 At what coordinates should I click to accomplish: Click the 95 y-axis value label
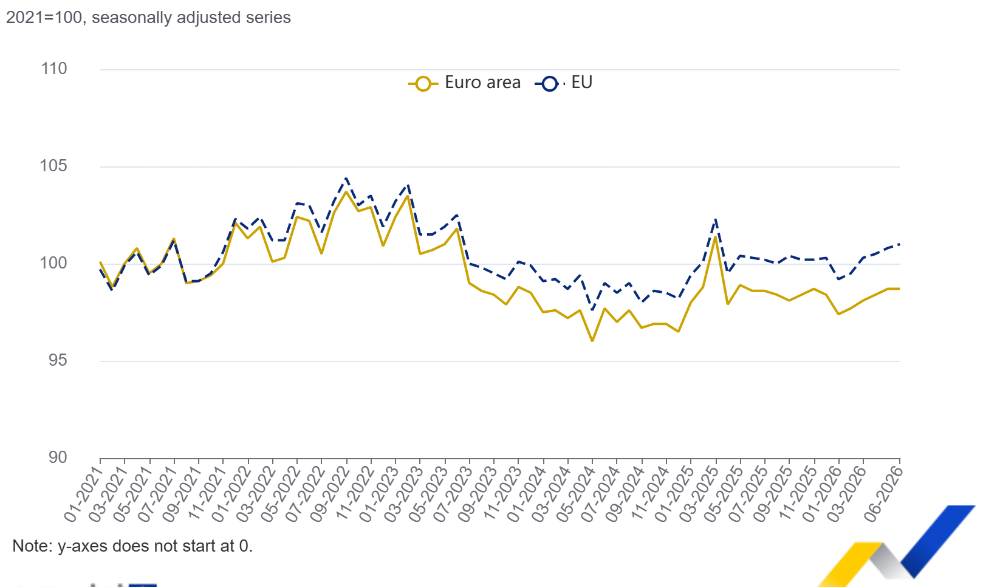57,360
